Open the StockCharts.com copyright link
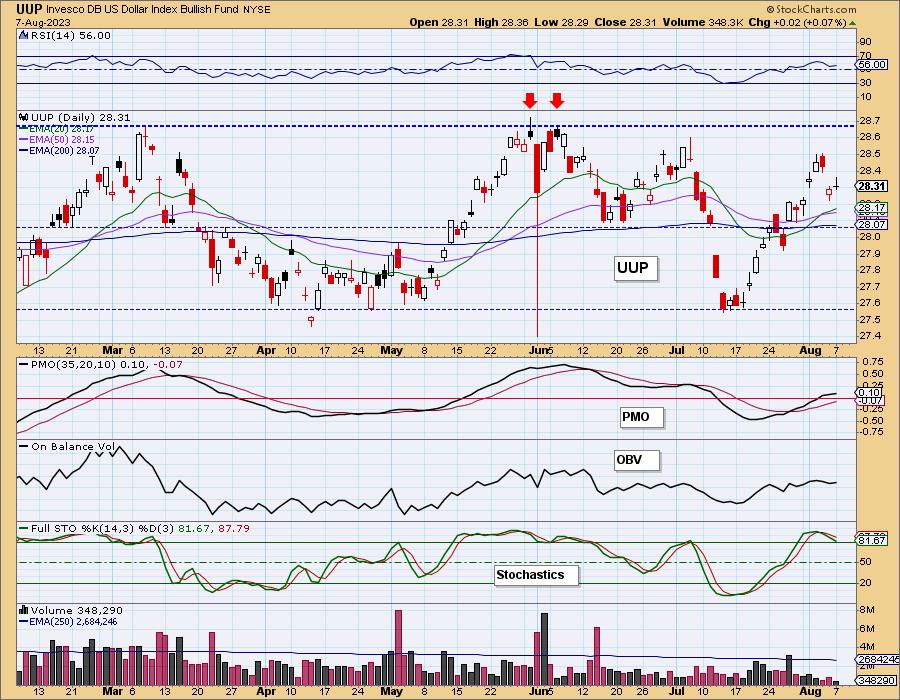The image size is (900, 700). pyautogui.click(x=811, y=10)
